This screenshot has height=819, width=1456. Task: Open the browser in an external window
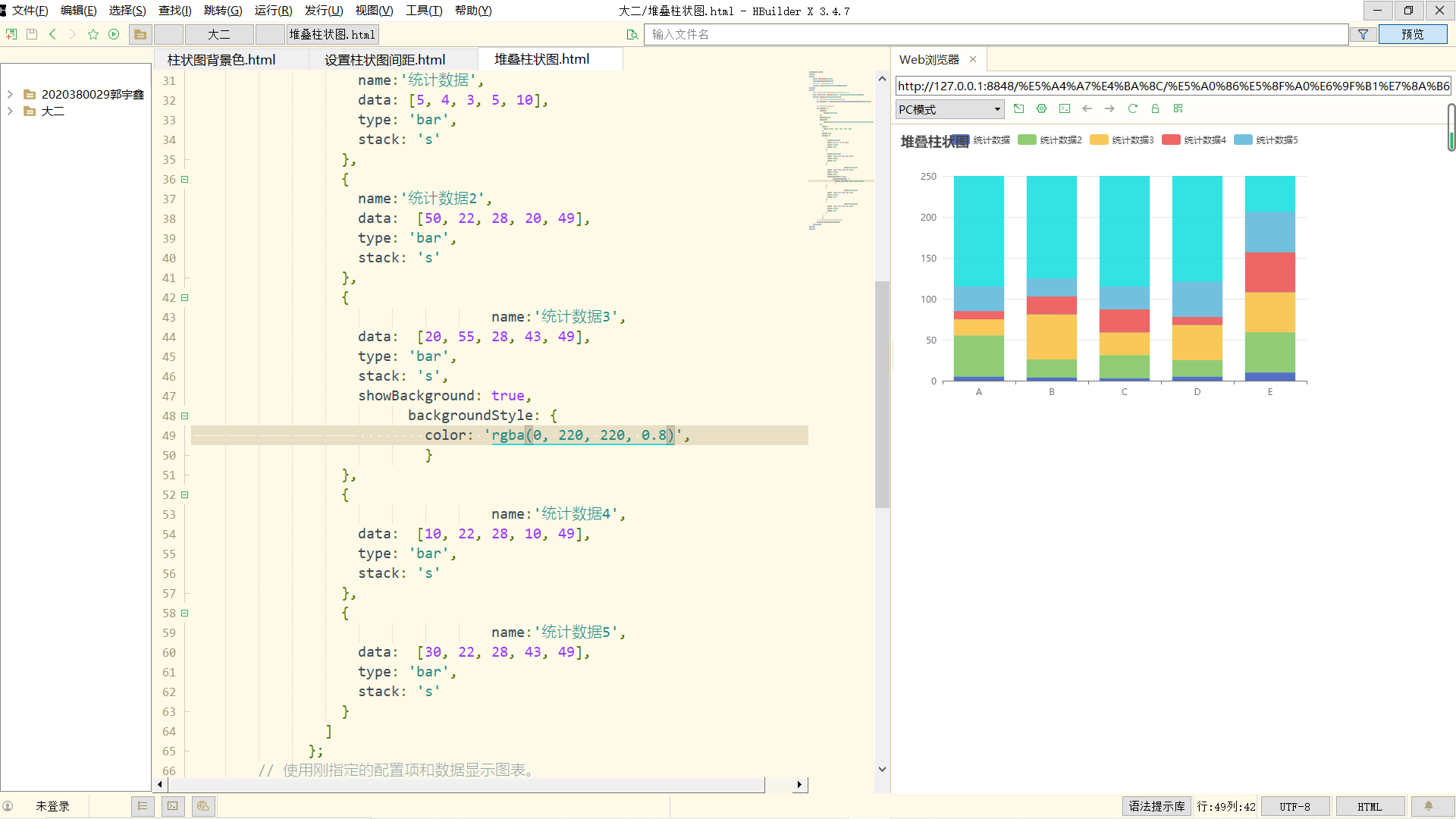coord(1019,108)
